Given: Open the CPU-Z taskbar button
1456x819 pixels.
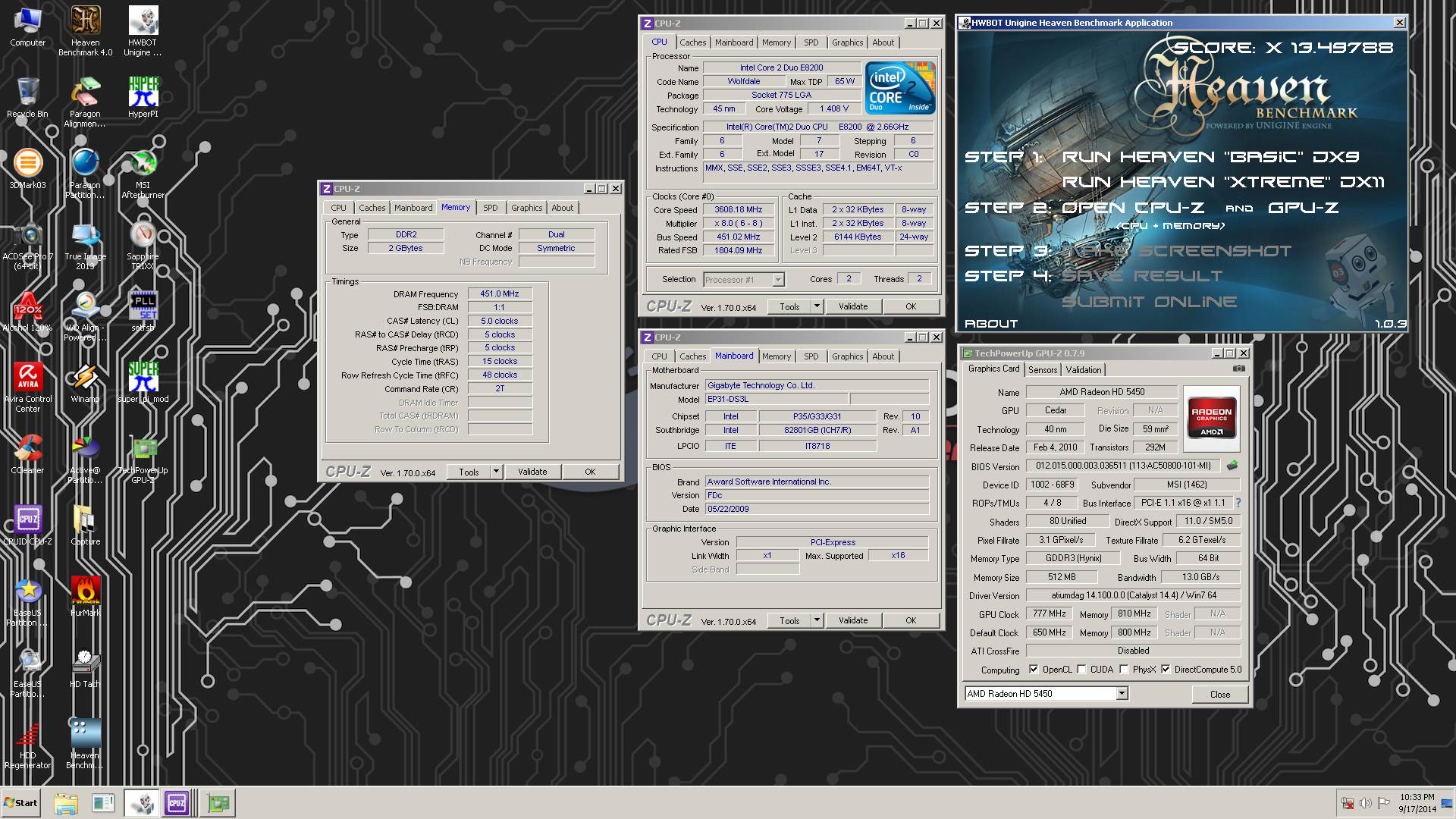Looking at the screenshot, I should 177,802.
